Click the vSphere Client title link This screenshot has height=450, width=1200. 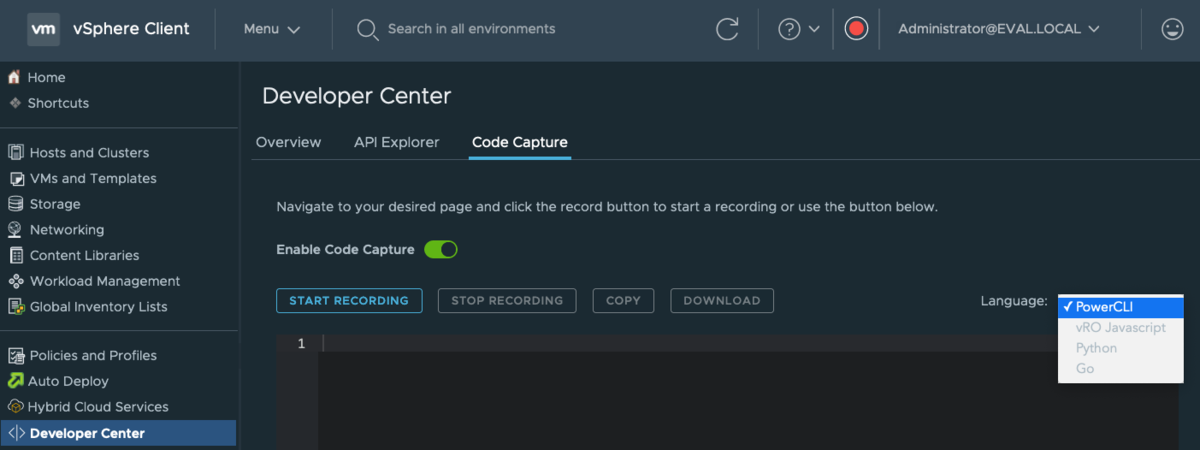coord(131,29)
